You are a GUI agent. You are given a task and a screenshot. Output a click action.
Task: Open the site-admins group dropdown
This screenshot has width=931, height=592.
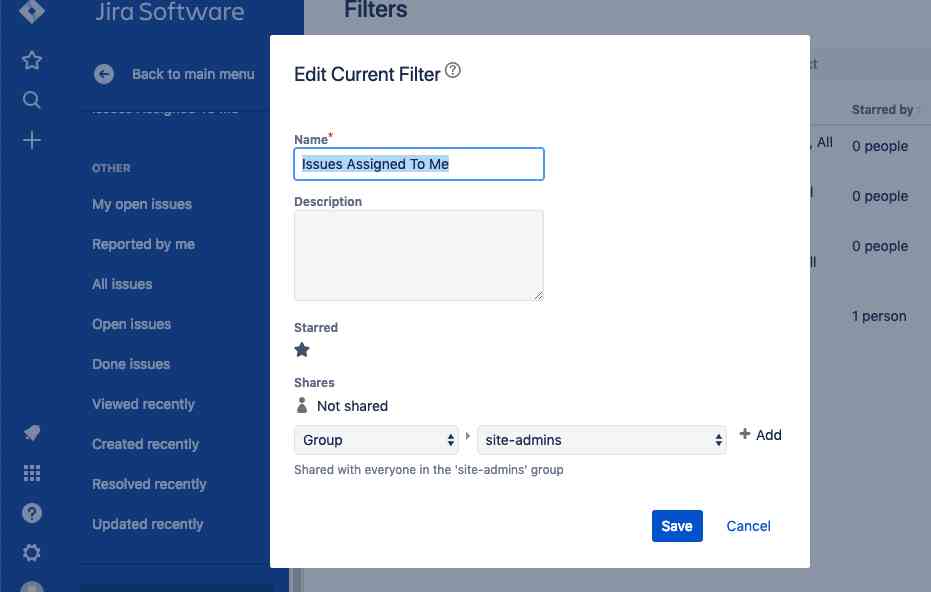(601, 438)
